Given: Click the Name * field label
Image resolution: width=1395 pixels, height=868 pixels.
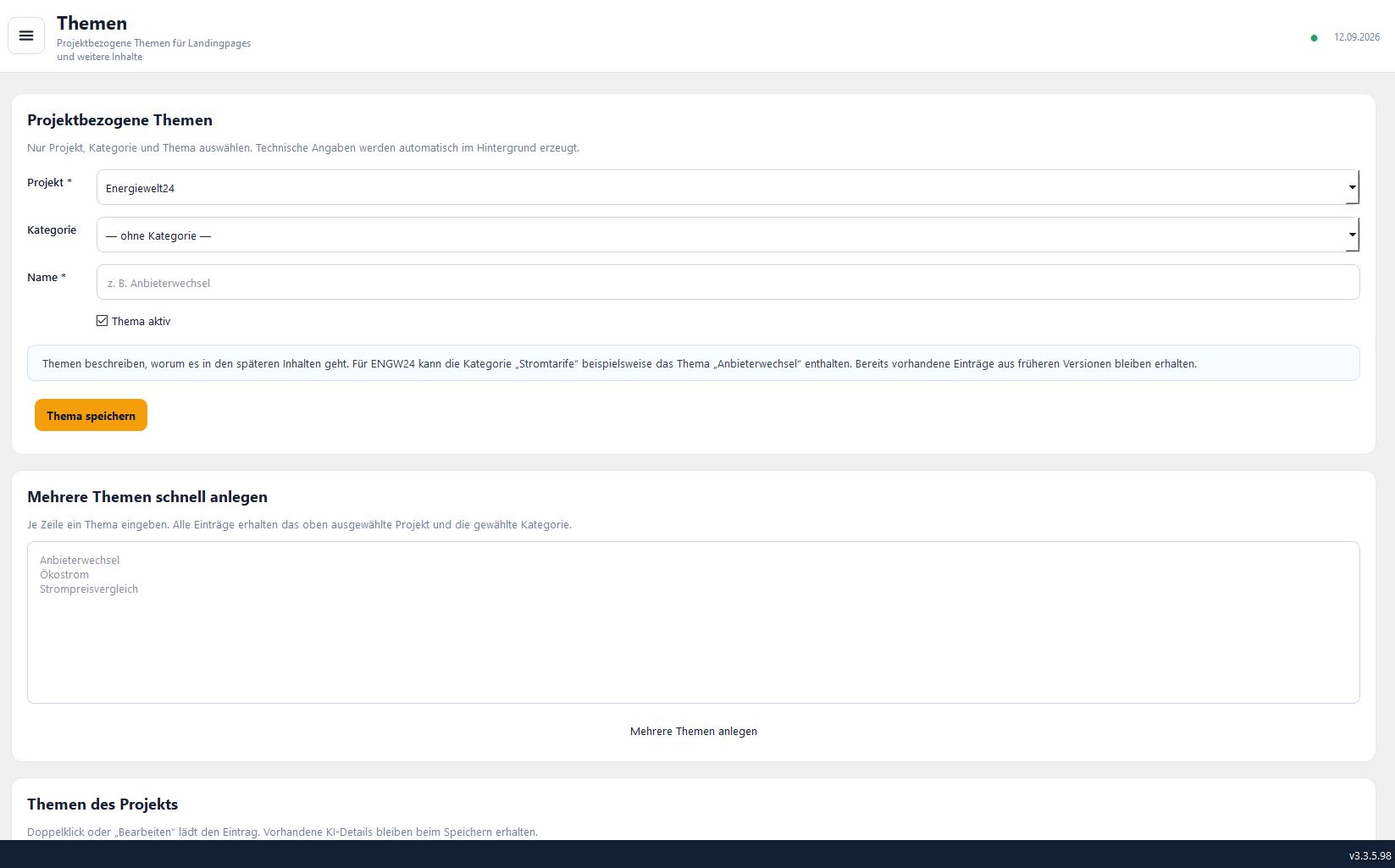Looking at the screenshot, I should pyautogui.click(x=47, y=277).
